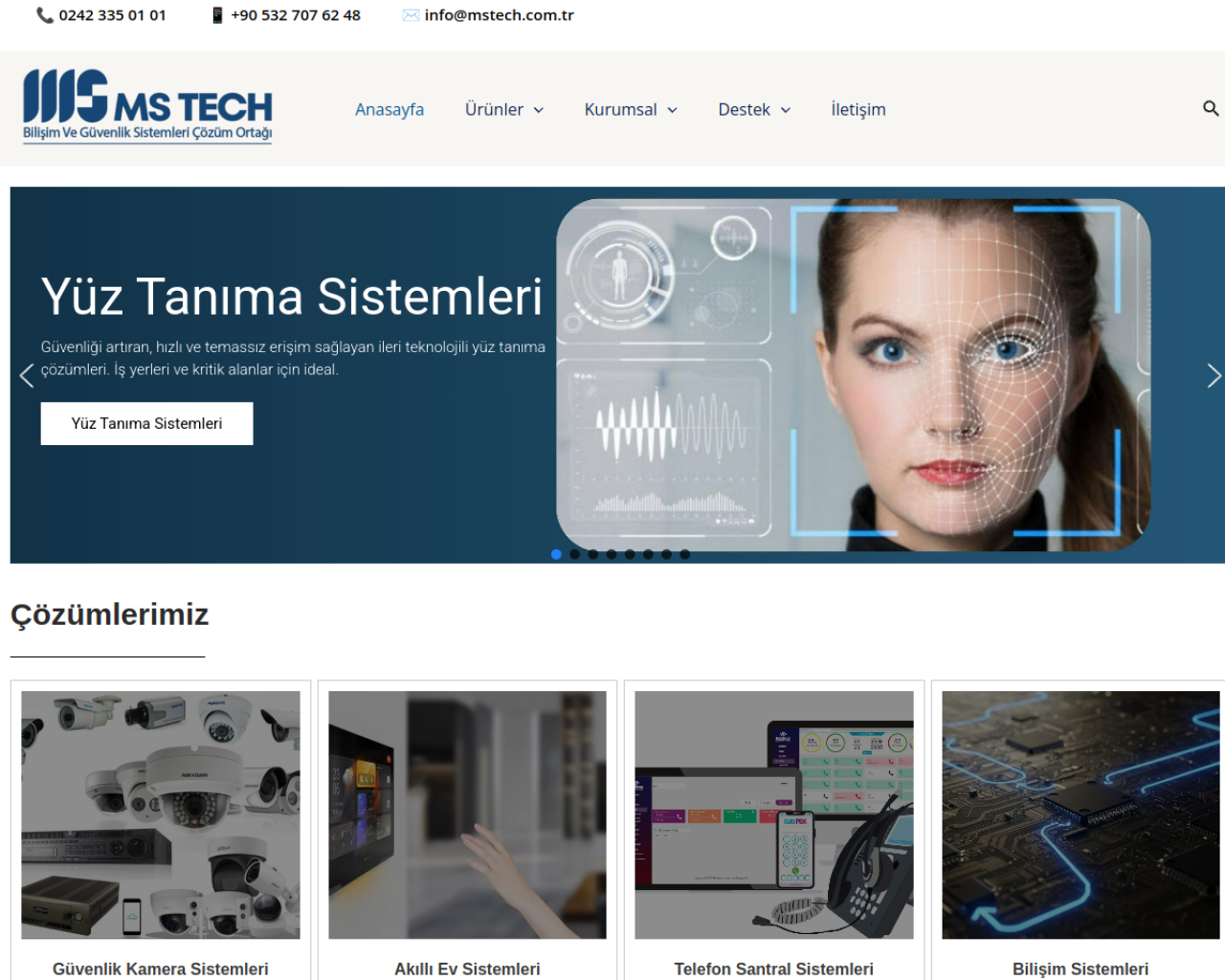Open Güvenlik Kamera Sistemleri link
Viewport: 1225px width, 980px height.
[160, 969]
